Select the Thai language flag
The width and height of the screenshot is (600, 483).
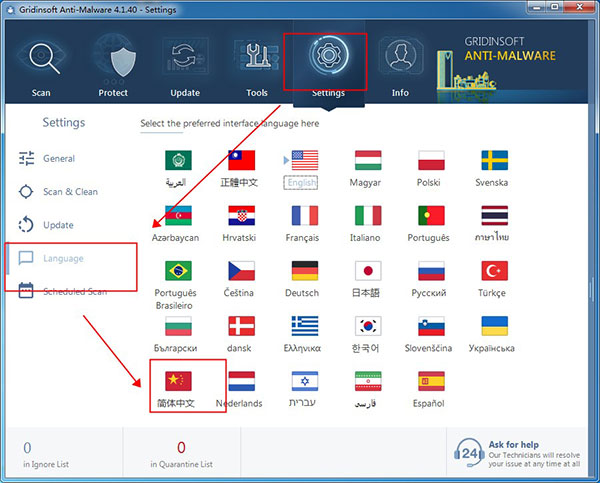(x=494, y=215)
